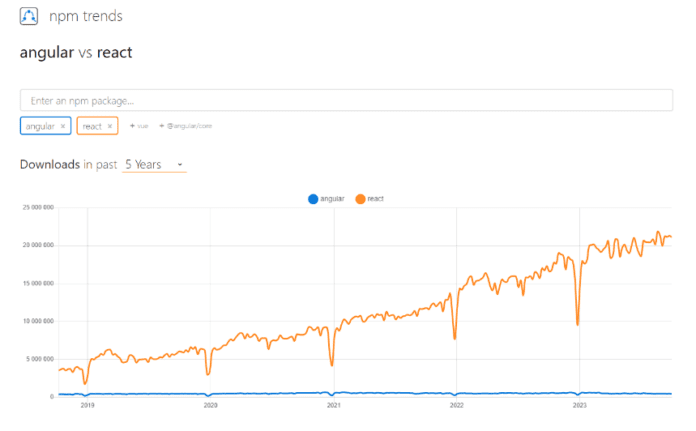
Task: Click the 2020 marker on the x-axis
Action: (210, 406)
